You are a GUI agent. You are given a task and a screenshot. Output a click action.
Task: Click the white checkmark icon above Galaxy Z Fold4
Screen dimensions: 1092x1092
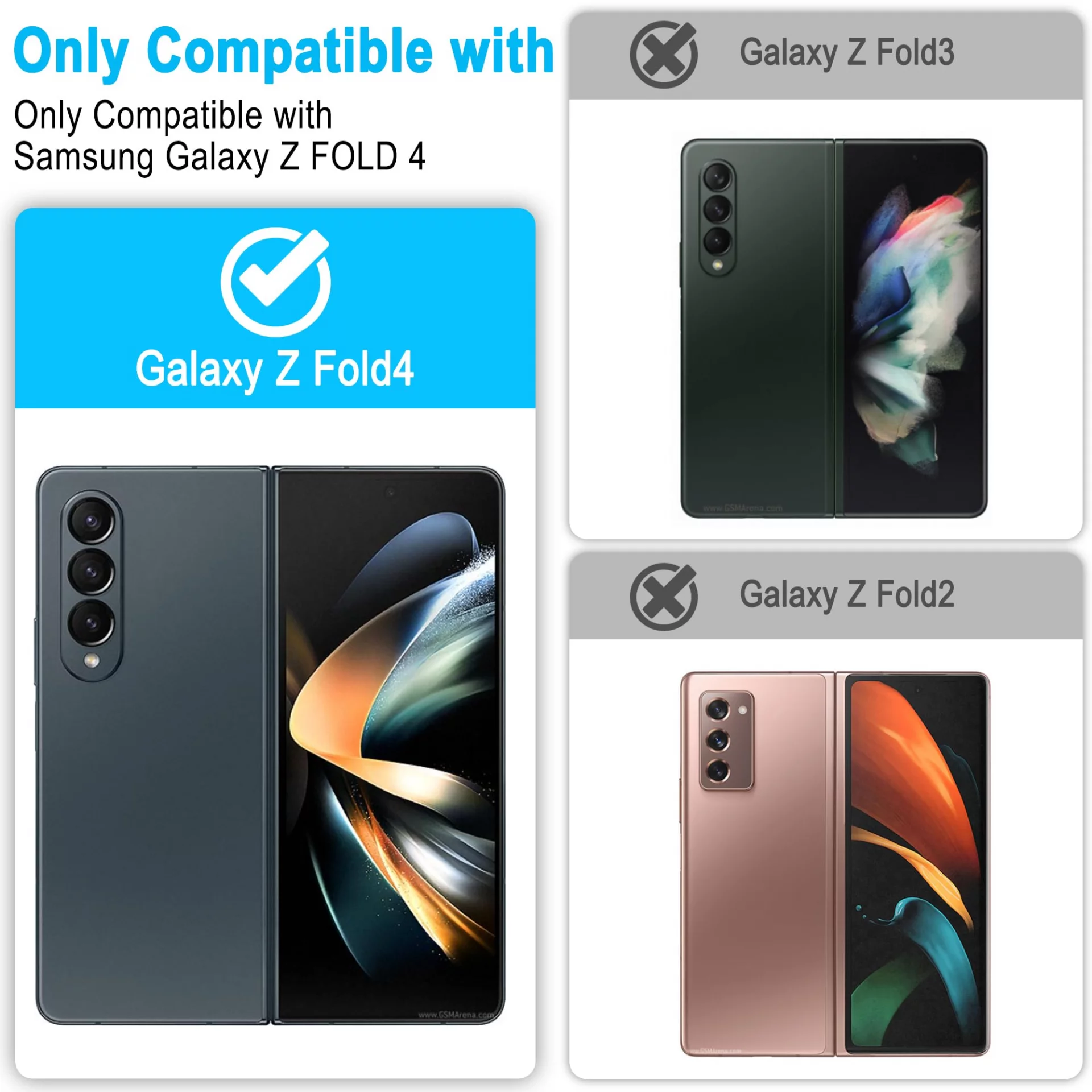(x=276, y=281)
